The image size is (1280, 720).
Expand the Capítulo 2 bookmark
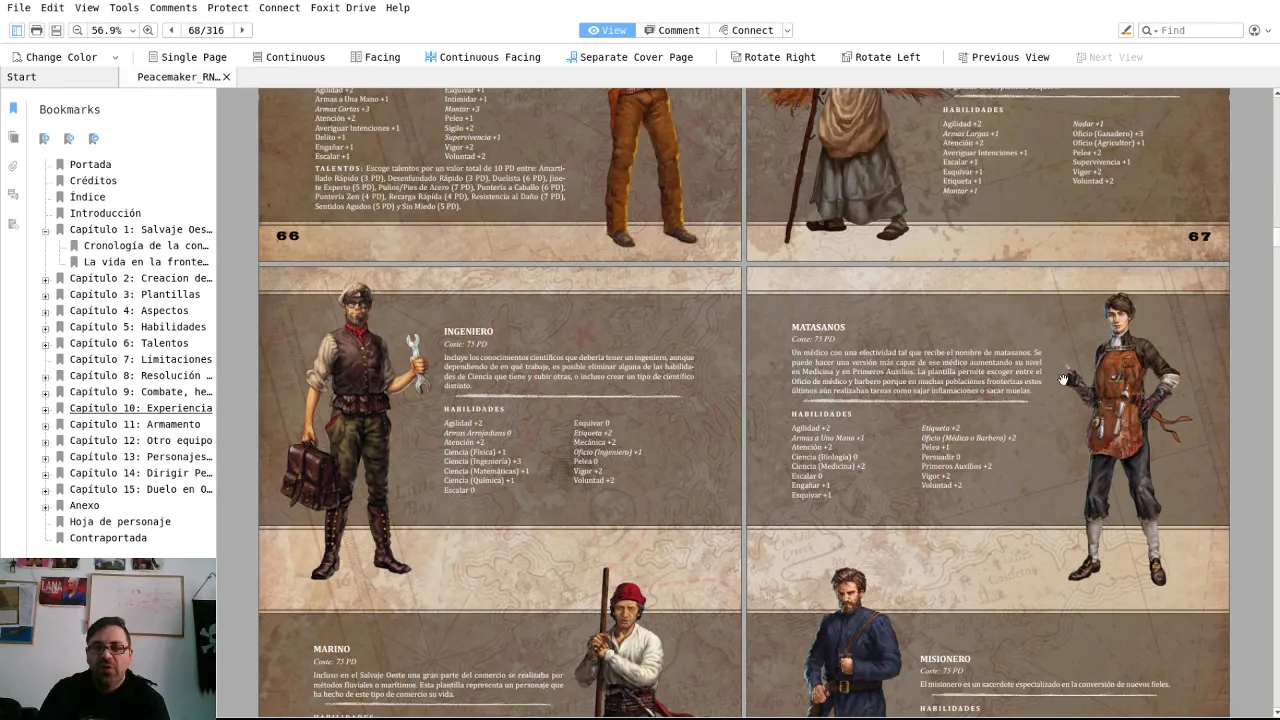45,279
